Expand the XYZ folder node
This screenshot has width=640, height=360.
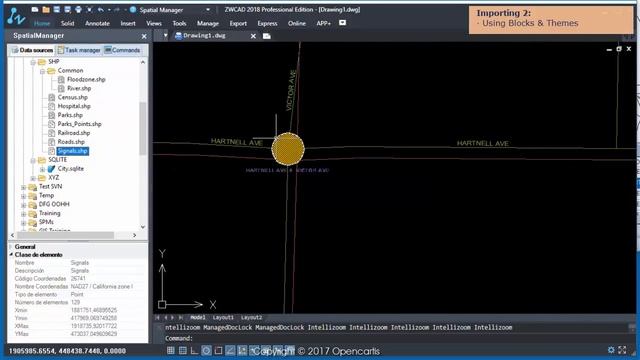pyautogui.click(x=33, y=178)
